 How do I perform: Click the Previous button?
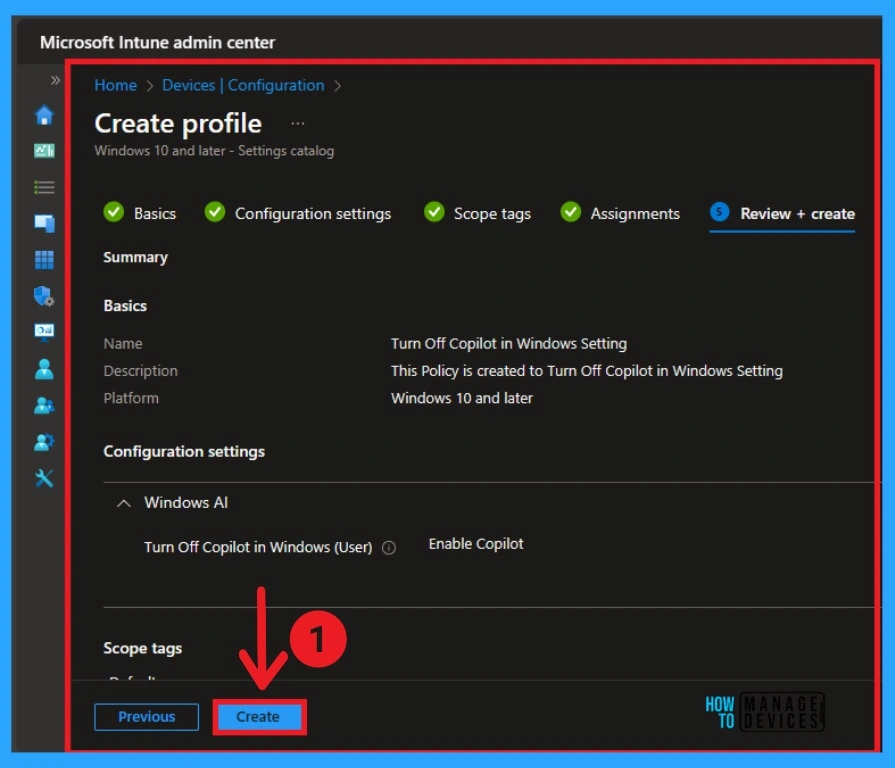[147, 717]
